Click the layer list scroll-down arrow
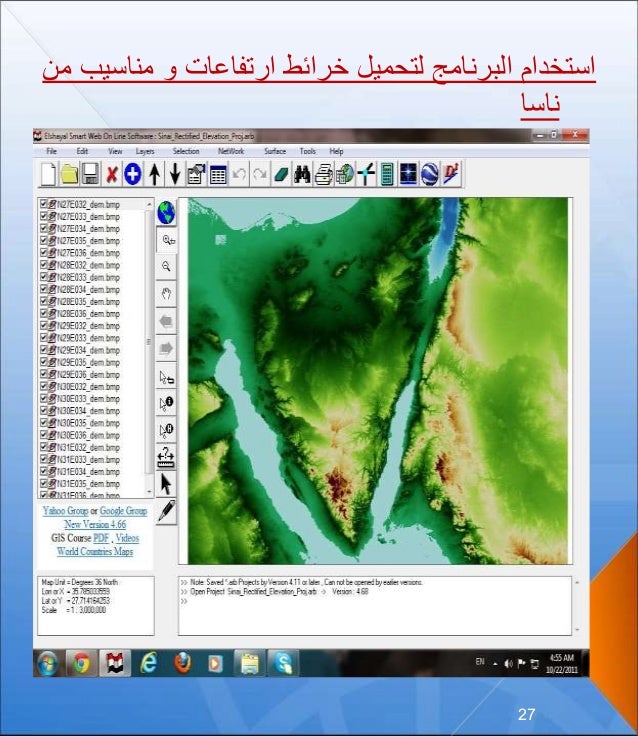 click(150, 492)
